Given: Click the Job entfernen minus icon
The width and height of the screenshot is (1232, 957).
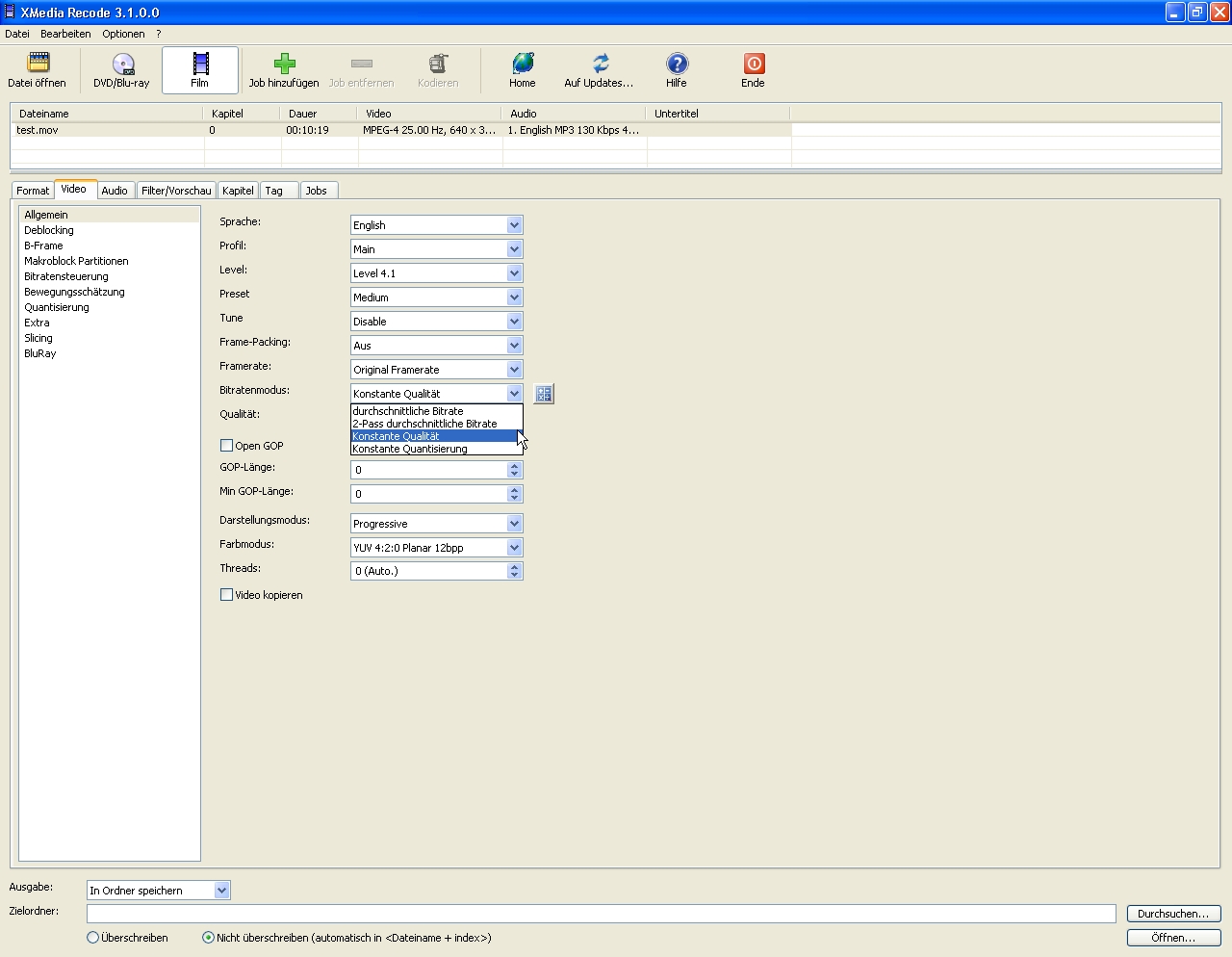Looking at the screenshot, I should pos(362,64).
